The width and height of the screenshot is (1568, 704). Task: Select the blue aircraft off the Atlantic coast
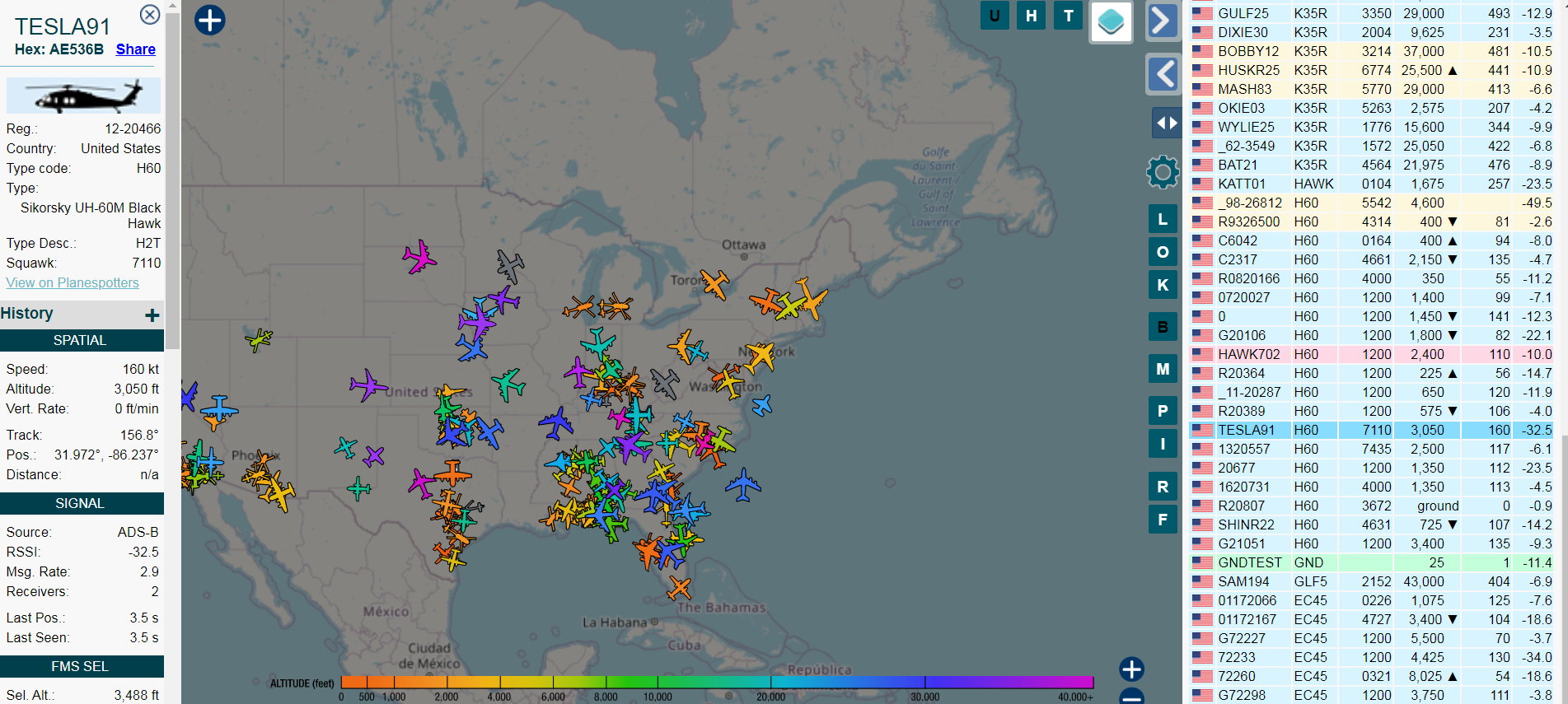pyautogui.click(x=743, y=484)
